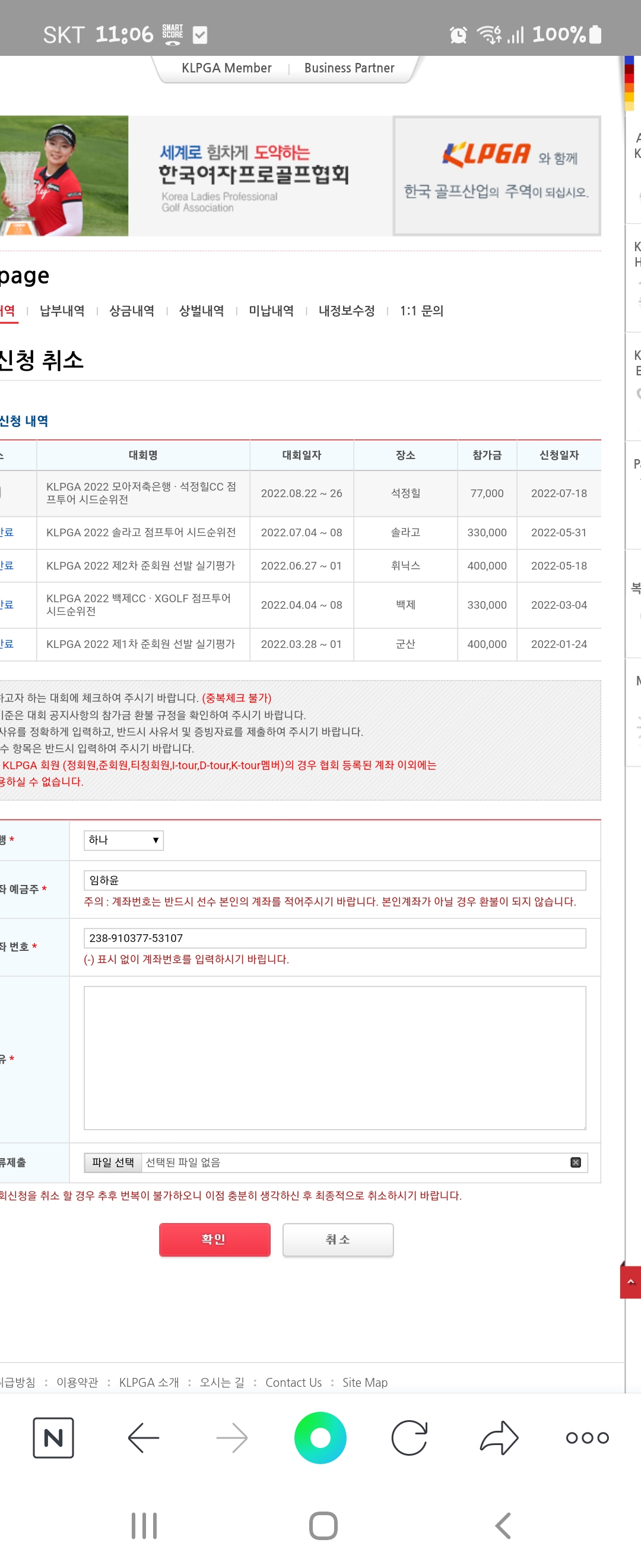Tap the alarm icon in status bar
This screenshot has width=641, height=1568.
click(458, 34)
